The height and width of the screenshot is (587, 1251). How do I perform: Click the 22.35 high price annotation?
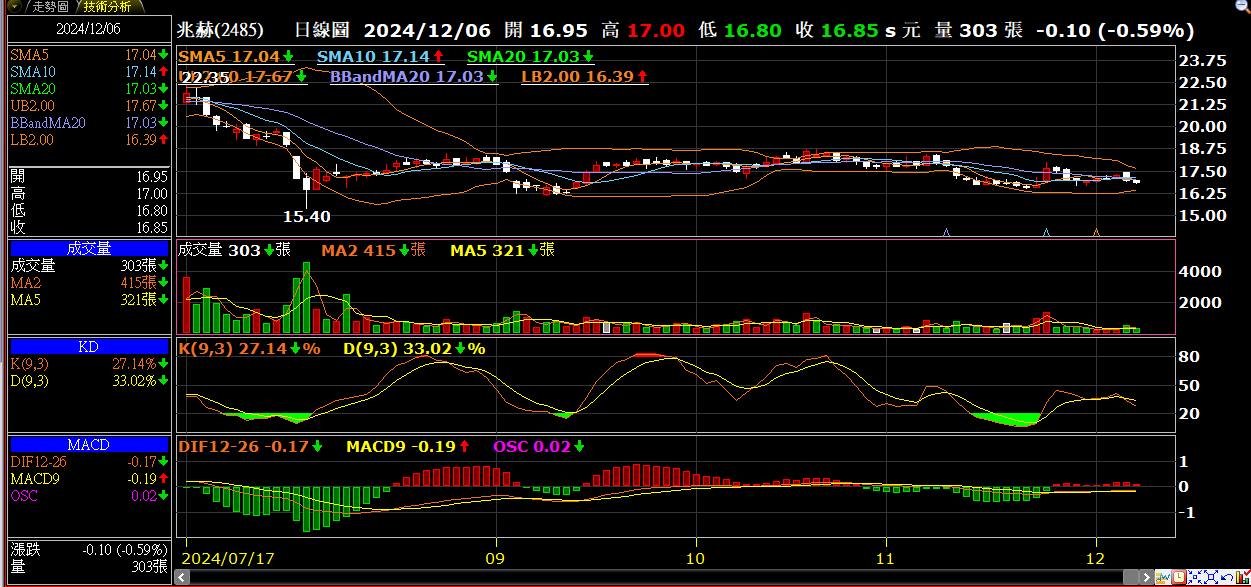coord(206,77)
